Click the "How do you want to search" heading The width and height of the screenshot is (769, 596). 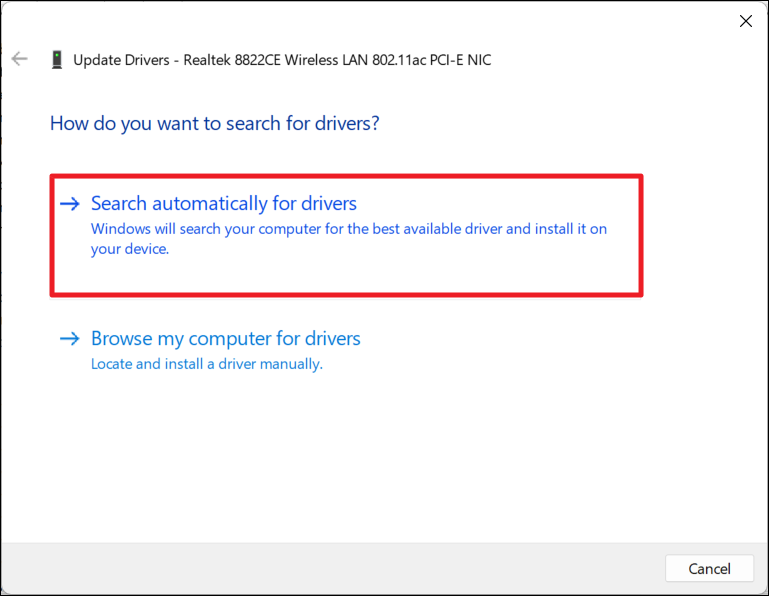pos(214,124)
